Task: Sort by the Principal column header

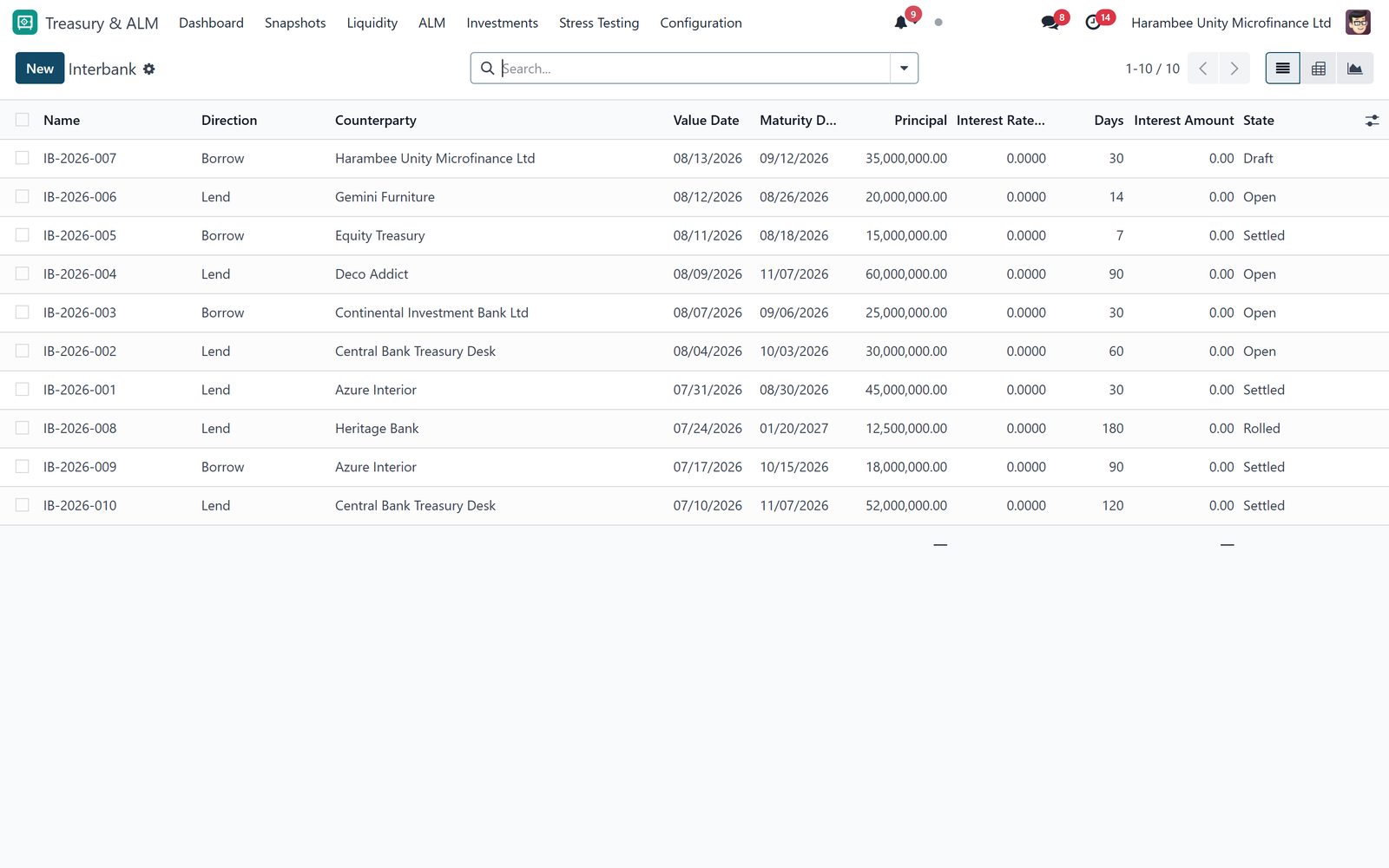Action: coord(920,120)
